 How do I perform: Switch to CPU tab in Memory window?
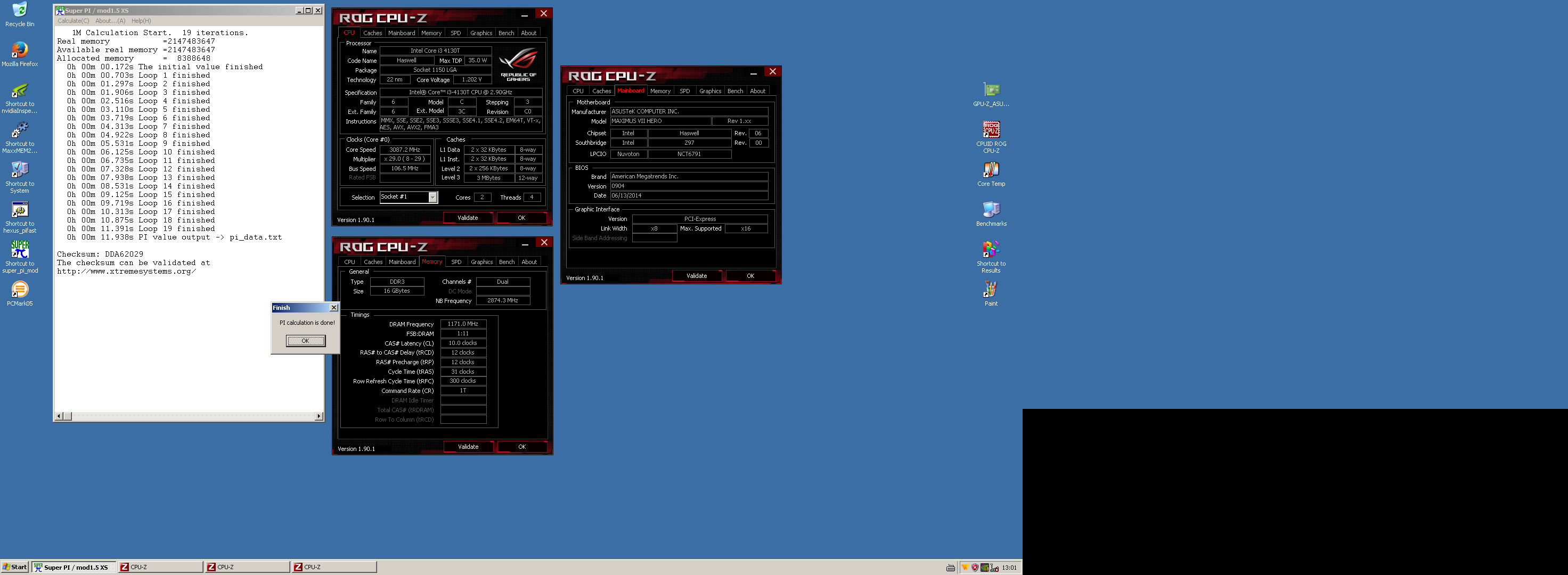click(x=349, y=262)
